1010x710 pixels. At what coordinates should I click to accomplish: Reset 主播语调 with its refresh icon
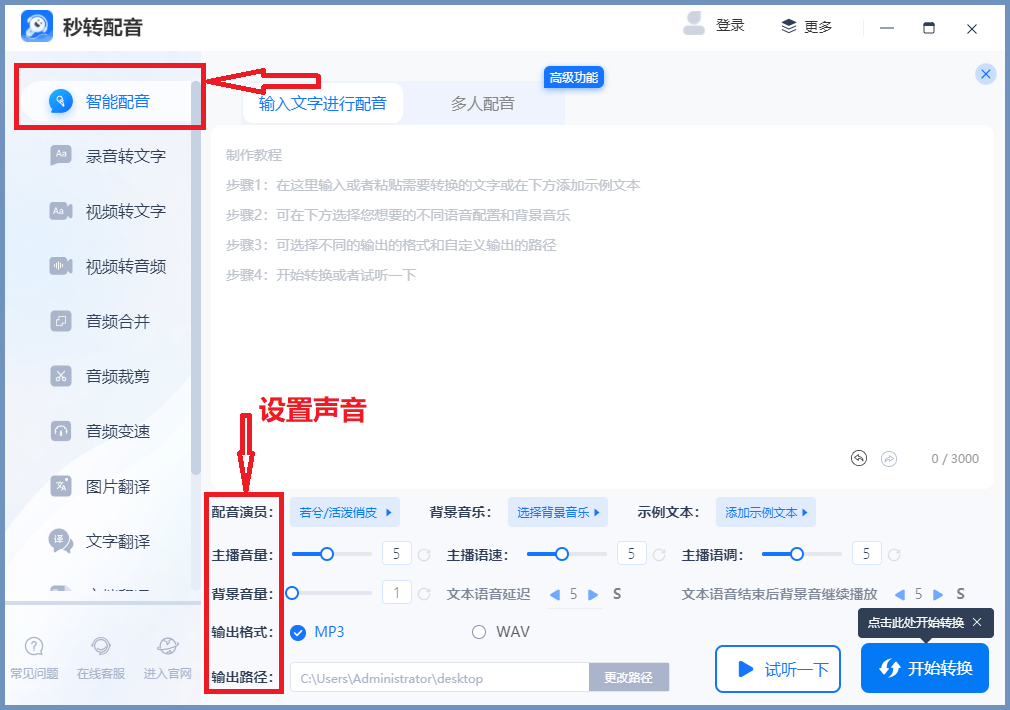(x=894, y=555)
